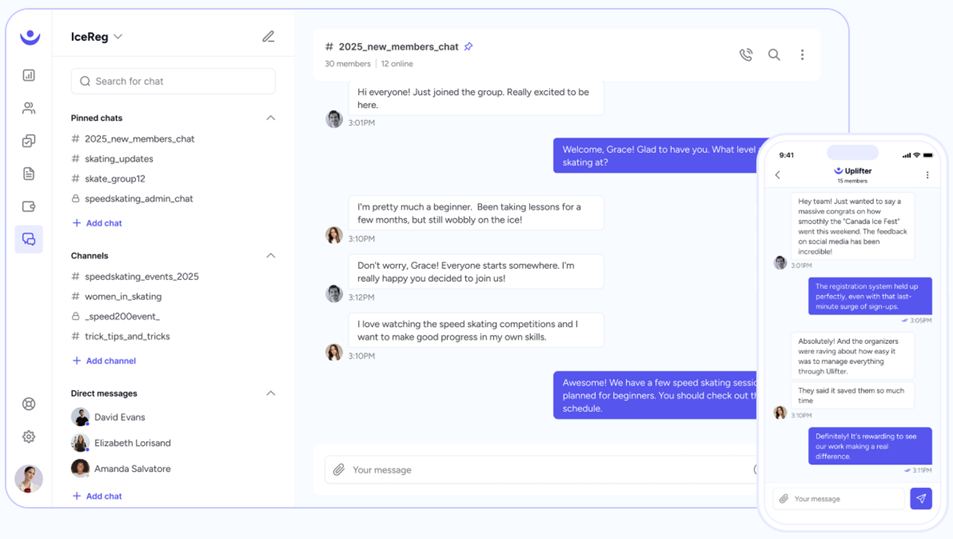Click the "Awesome! We have a few" message bubble

coord(656,396)
